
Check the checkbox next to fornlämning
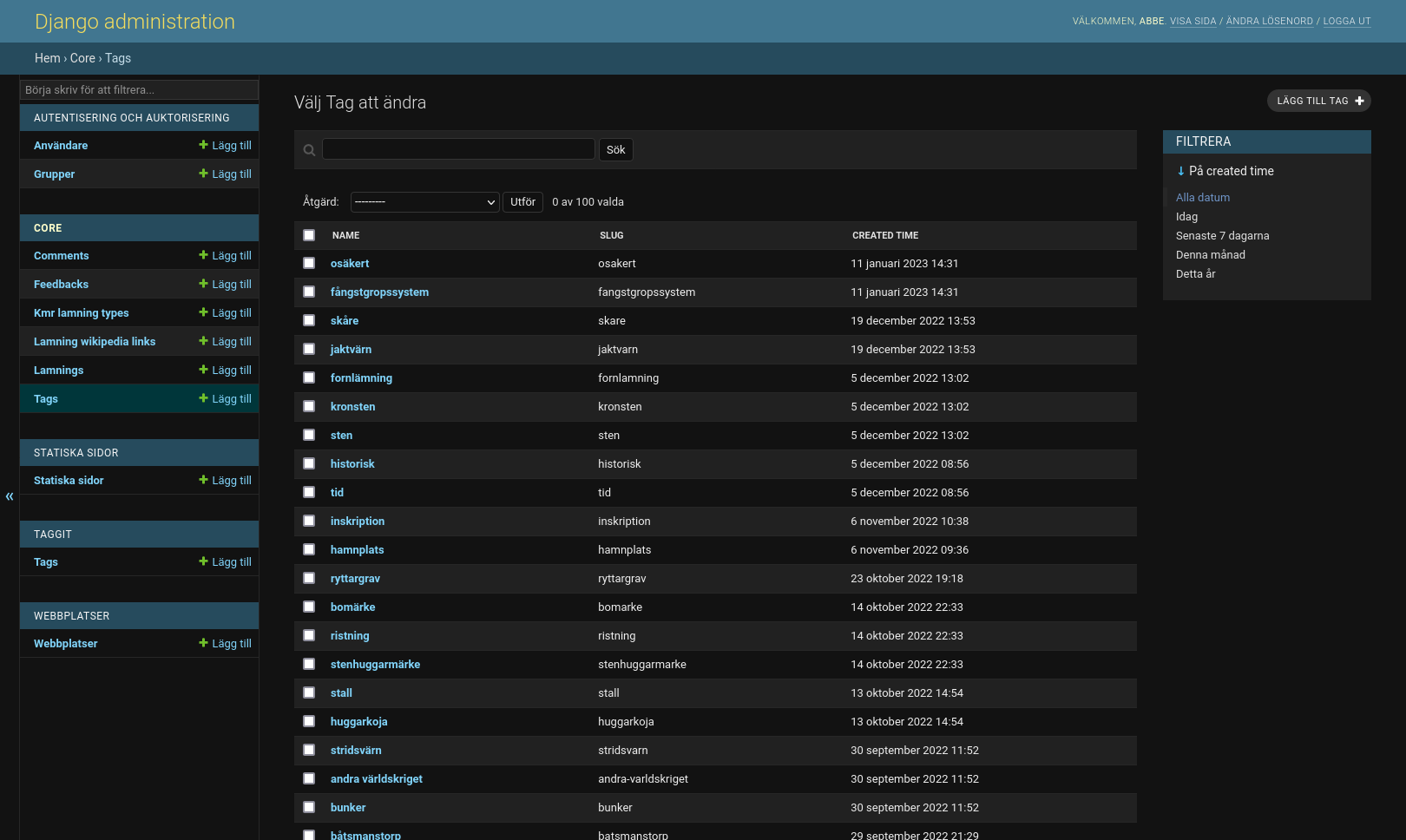309,377
